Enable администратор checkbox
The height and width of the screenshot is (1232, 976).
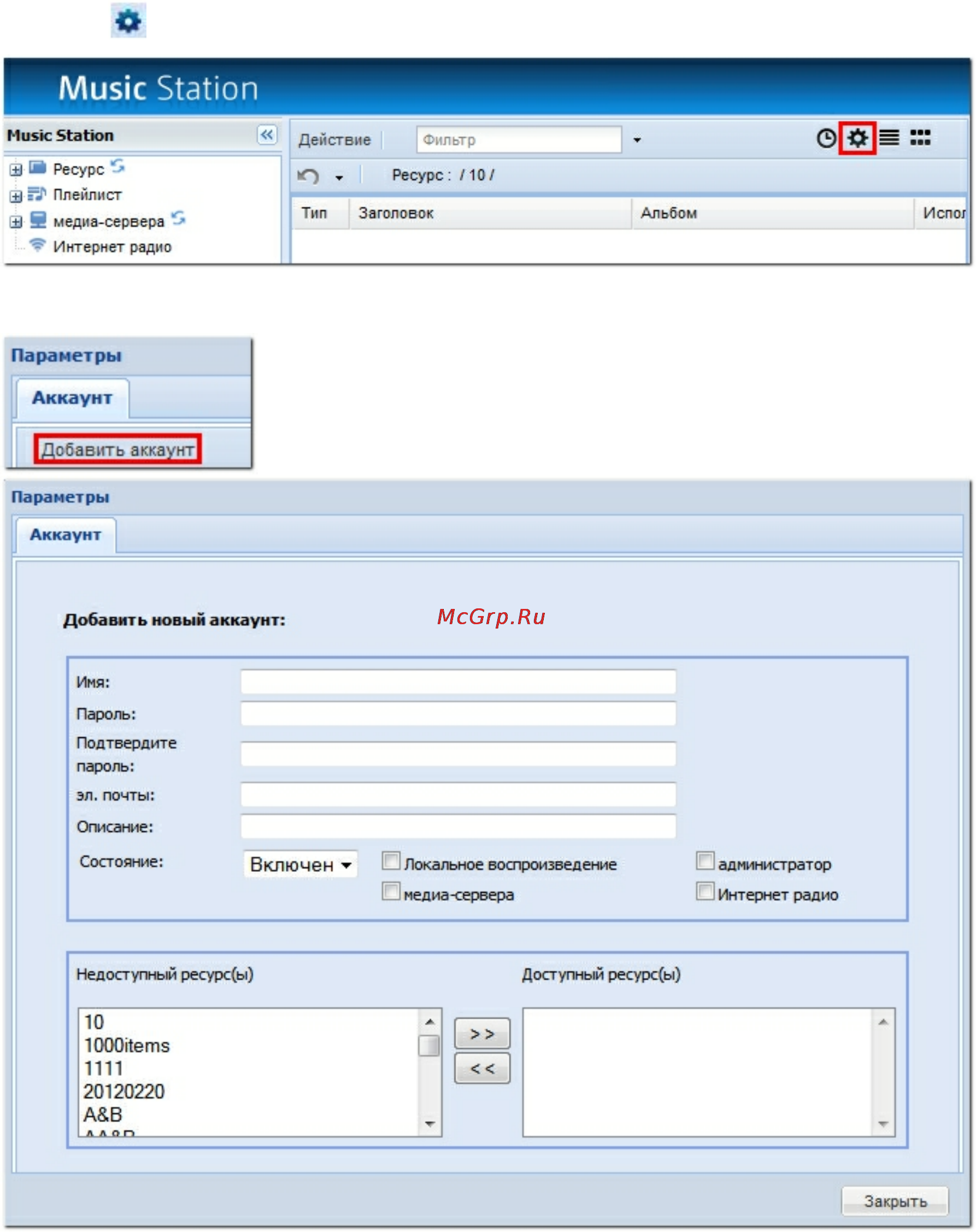705,860
